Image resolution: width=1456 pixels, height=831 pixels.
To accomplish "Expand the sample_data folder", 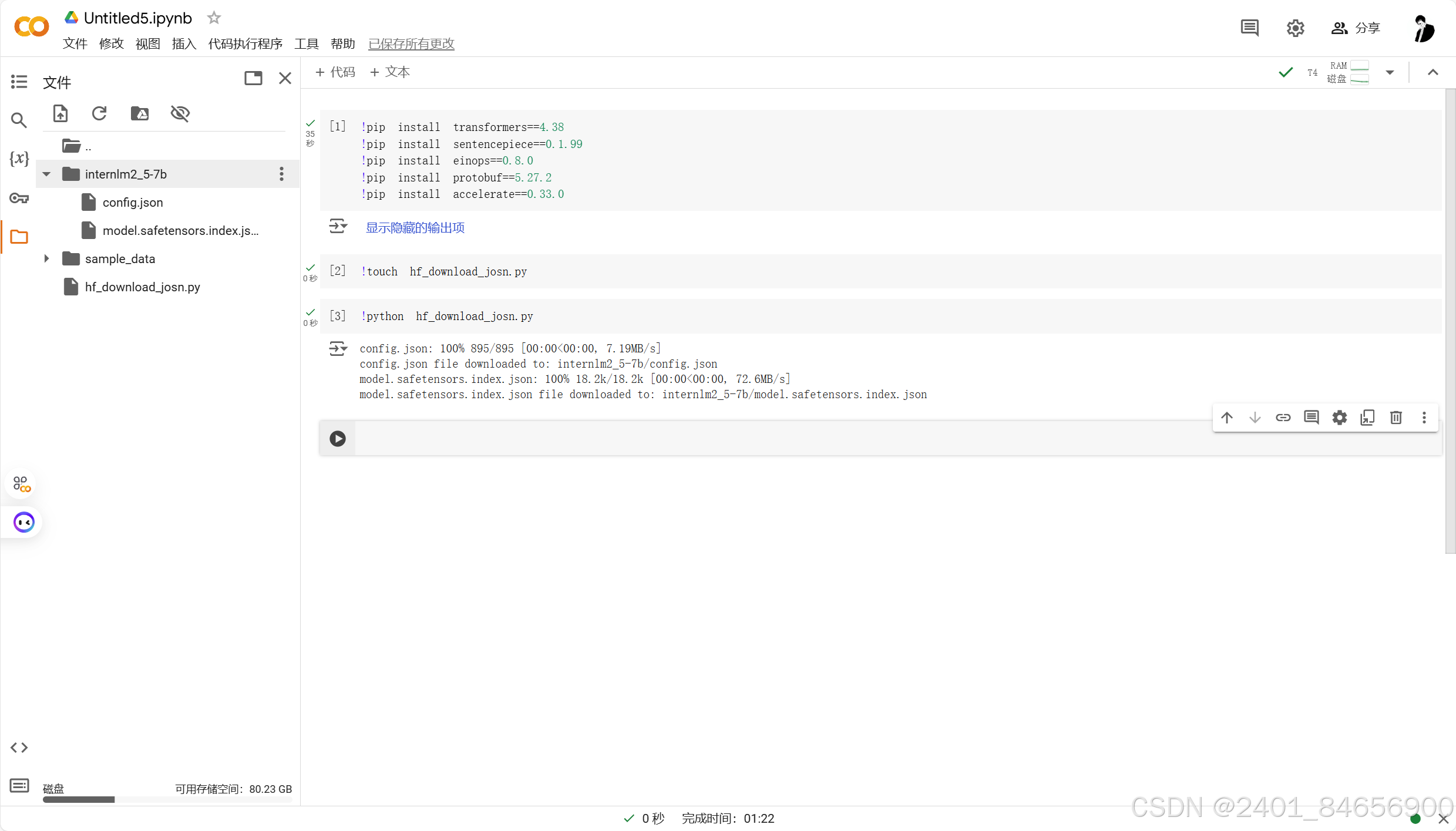I will (x=46, y=258).
